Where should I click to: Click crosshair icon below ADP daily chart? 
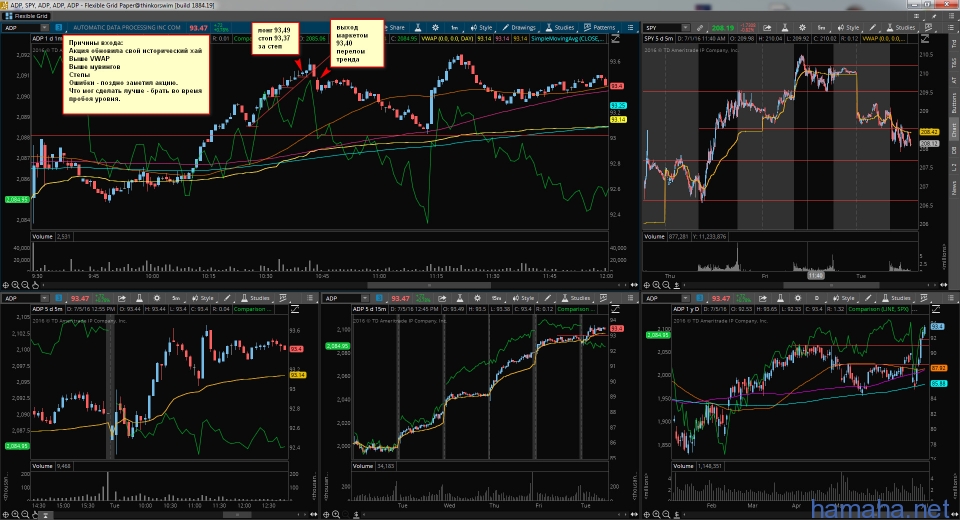coord(647,514)
